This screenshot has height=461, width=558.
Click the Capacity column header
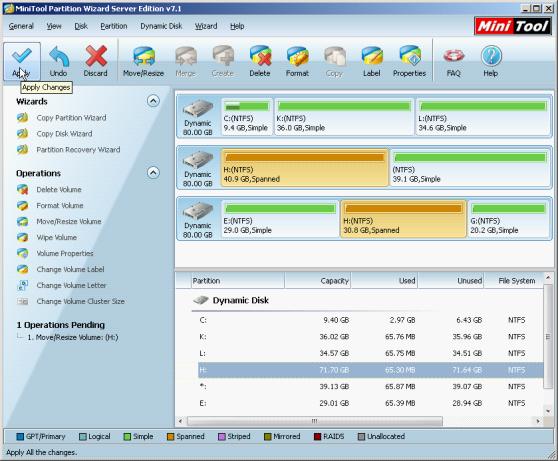(317, 281)
